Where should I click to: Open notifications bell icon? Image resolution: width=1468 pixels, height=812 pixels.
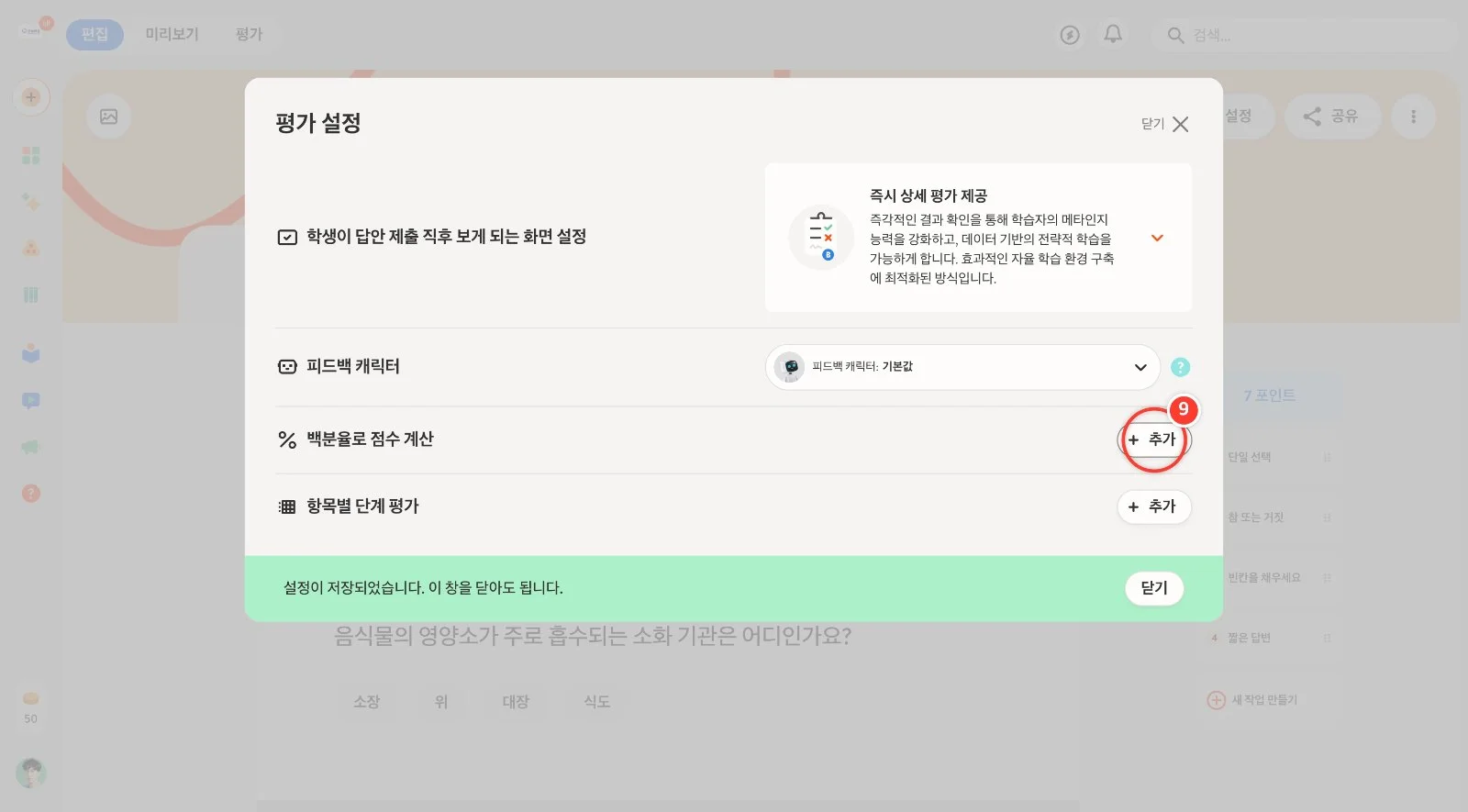tap(1113, 35)
